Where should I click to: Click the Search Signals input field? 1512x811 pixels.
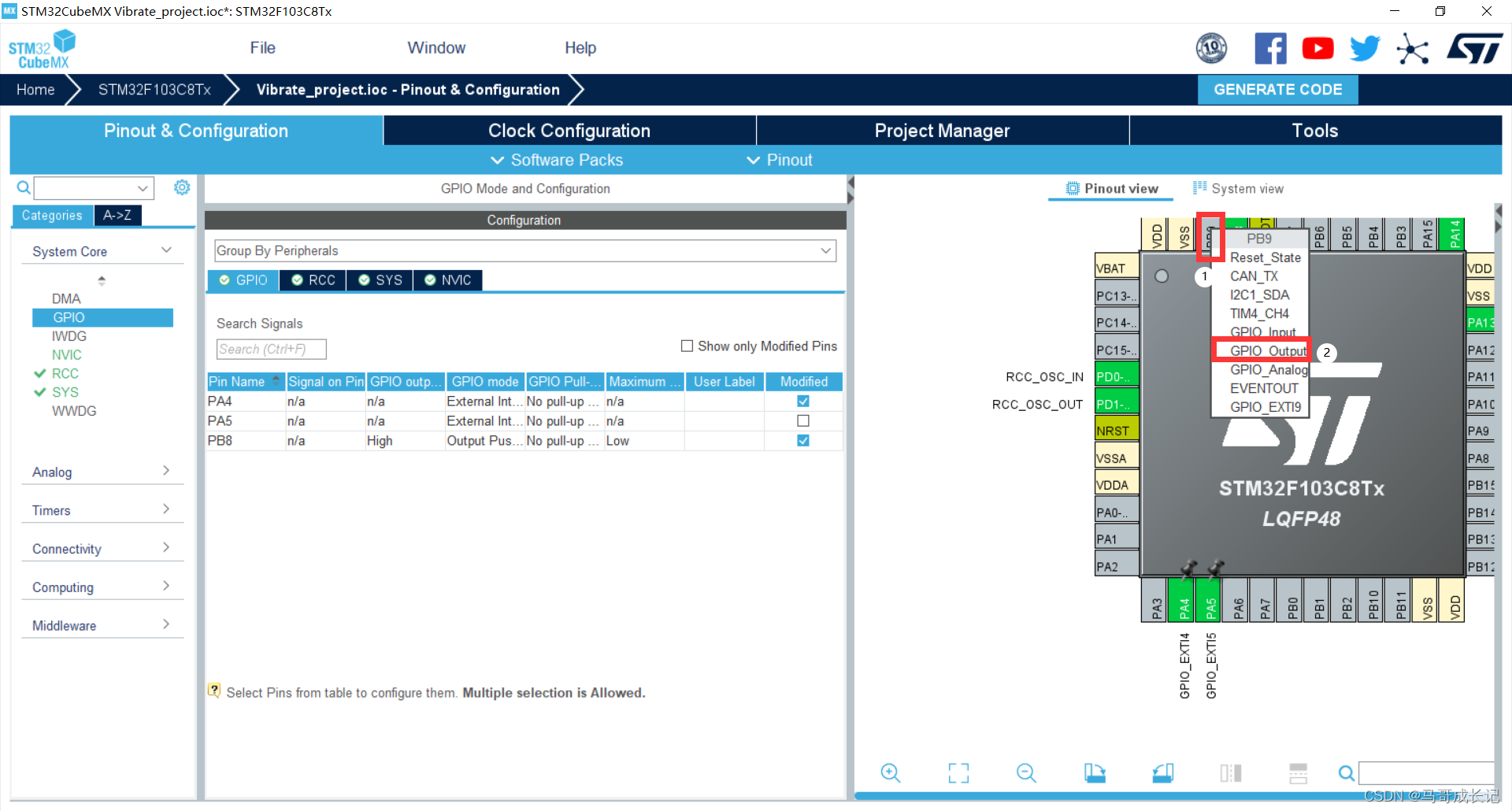tap(271, 349)
